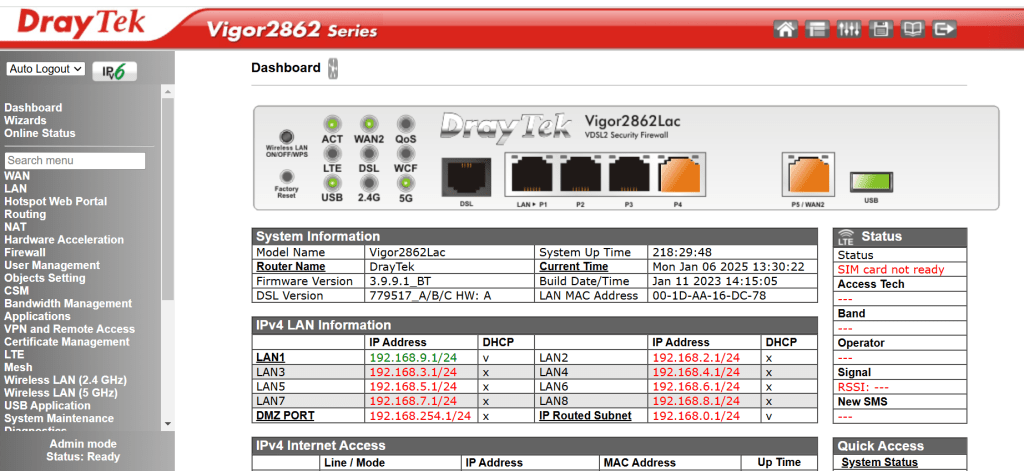Click the sidebar scrollbar up arrow
1024x471 pixels.
tap(167, 92)
